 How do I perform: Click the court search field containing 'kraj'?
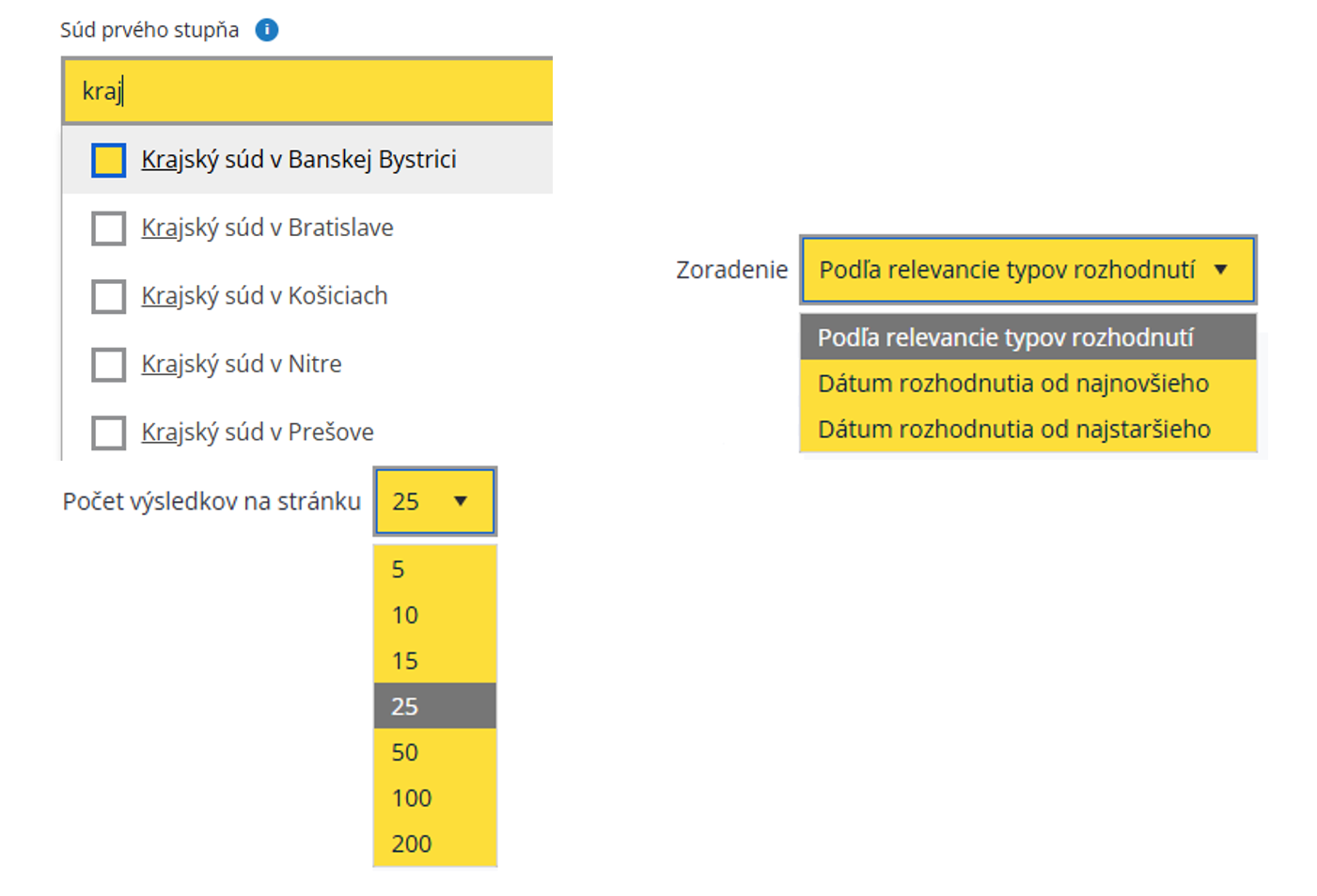307,91
